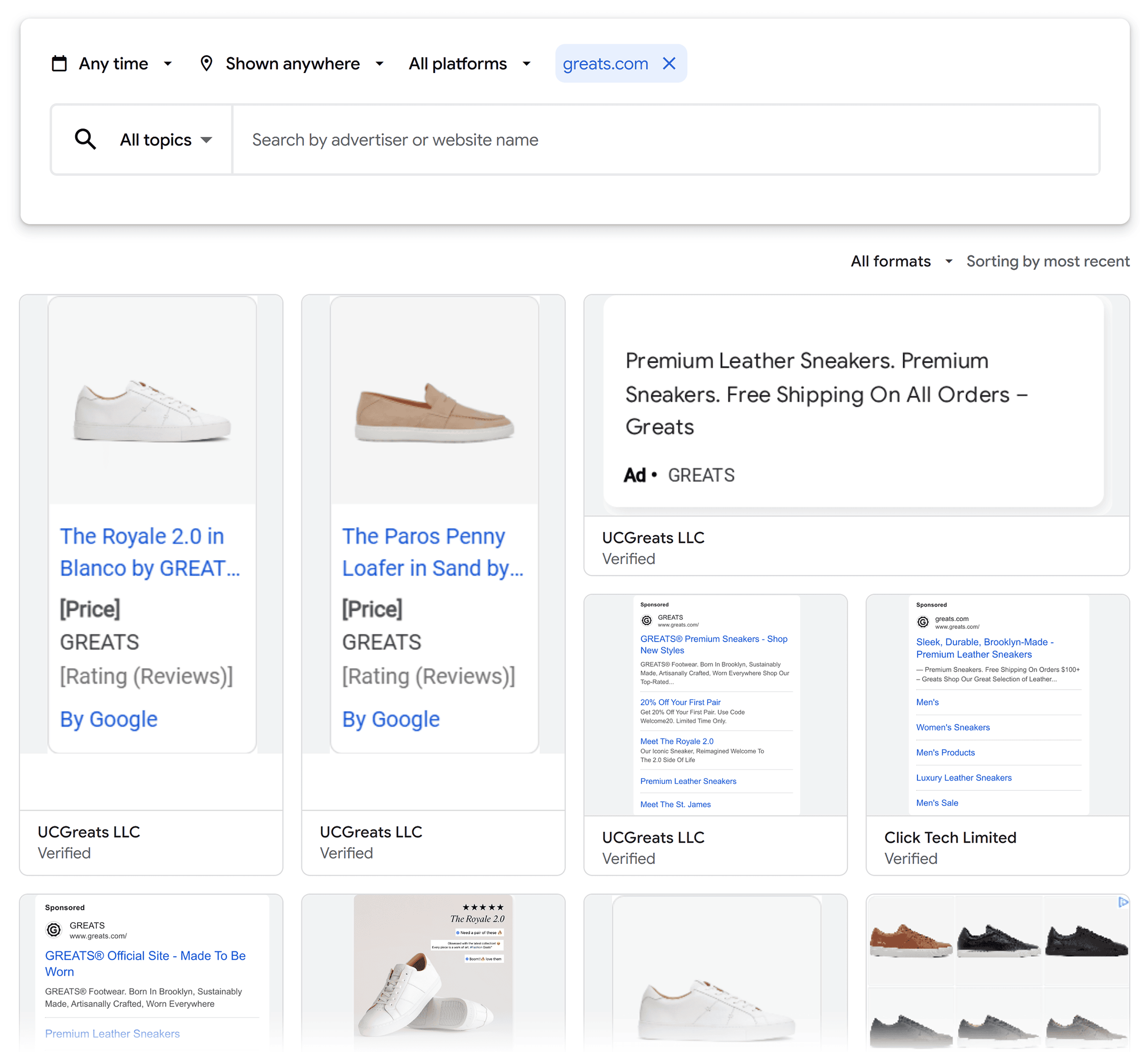The width and height of the screenshot is (1148, 1052).
Task: Open The Royale 2.0 five-star image ad
Action: [x=433, y=972]
